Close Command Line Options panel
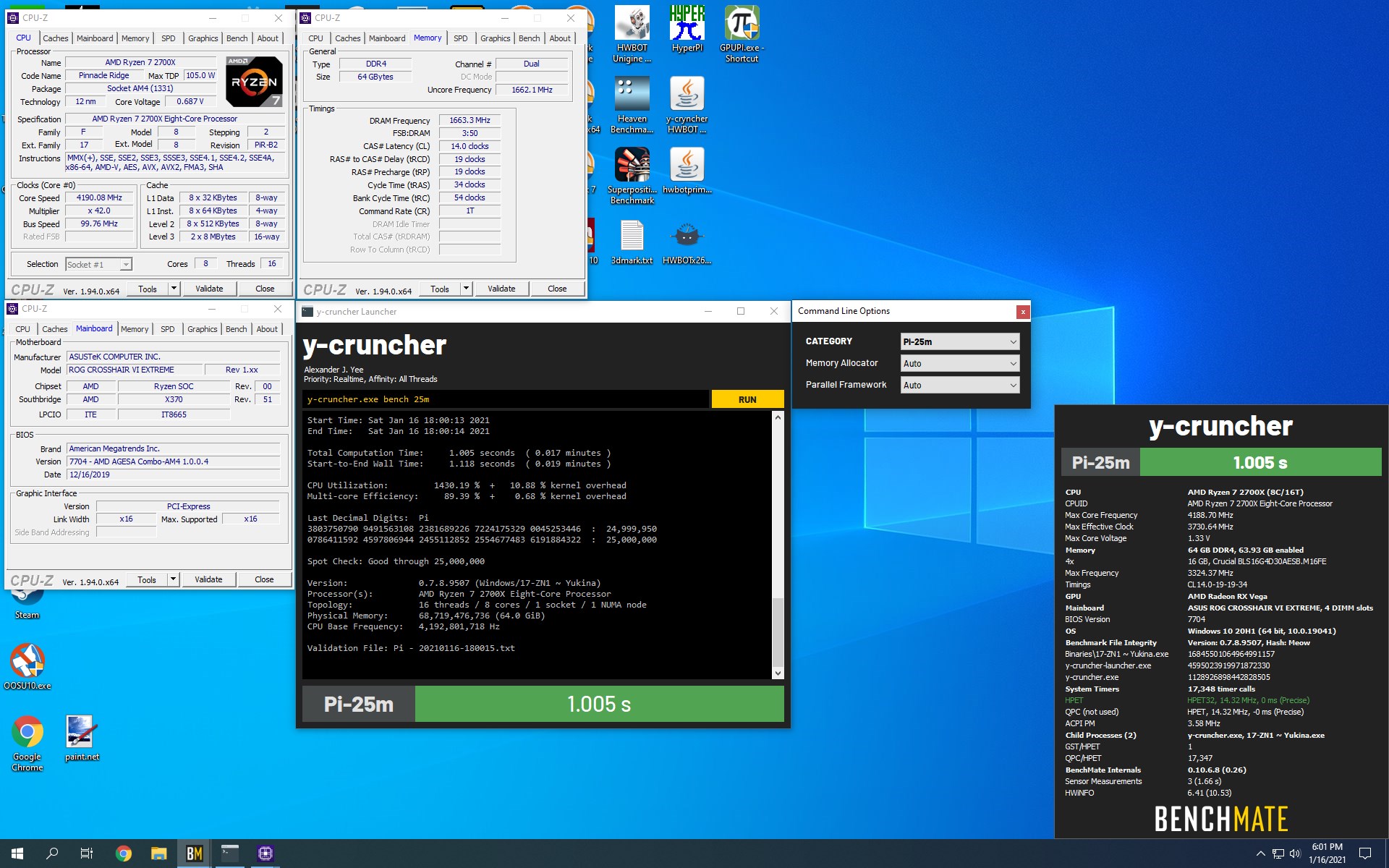 tap(1022, 312)
